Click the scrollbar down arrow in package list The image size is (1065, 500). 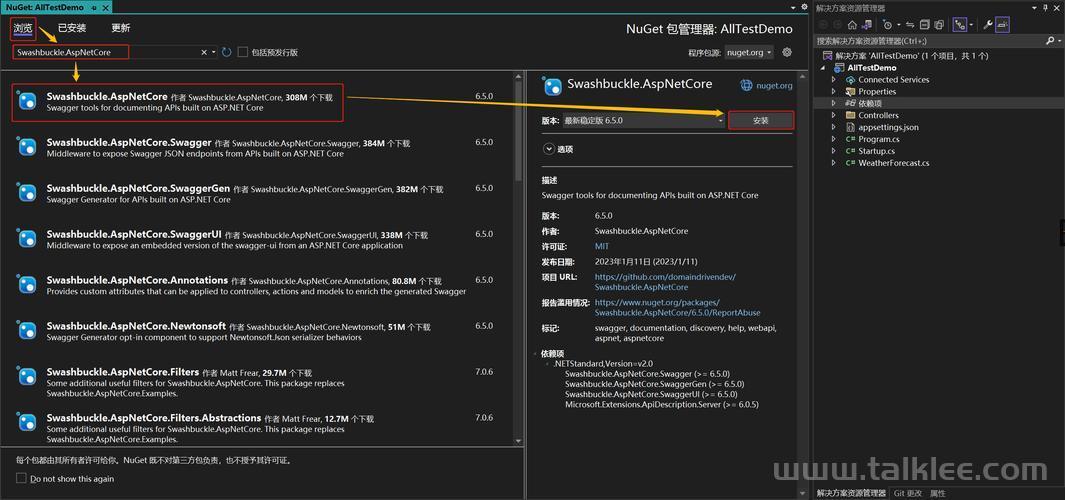click(520, 441)
